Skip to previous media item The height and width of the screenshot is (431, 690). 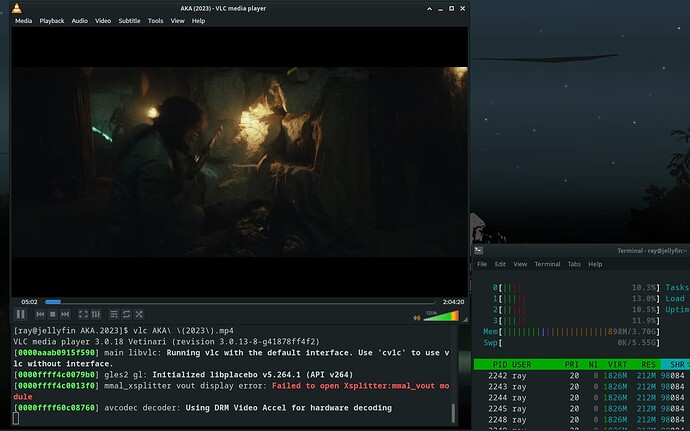point(40,314)
